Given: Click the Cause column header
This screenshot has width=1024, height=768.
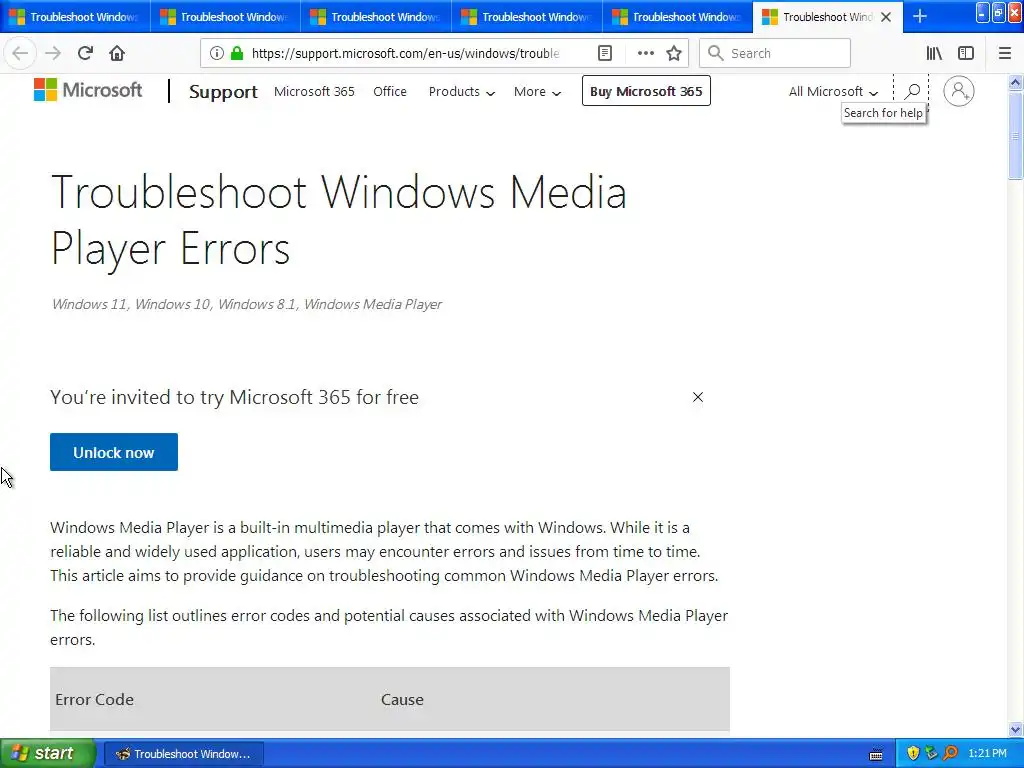Looking at the screenshot, I should click(x=402, y=699).
